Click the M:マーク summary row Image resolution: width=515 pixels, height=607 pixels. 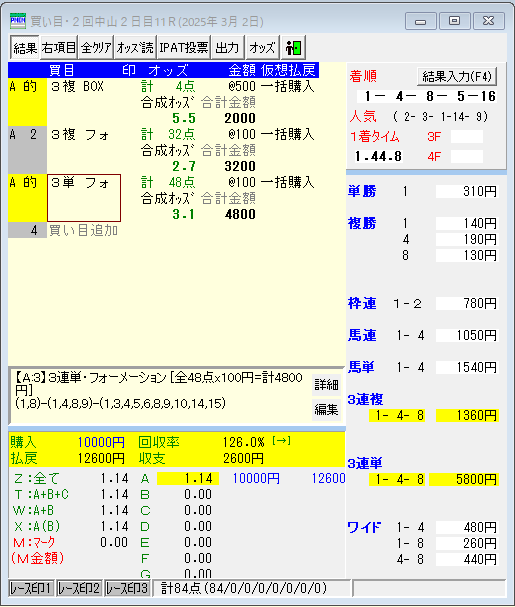pos(70,542)
